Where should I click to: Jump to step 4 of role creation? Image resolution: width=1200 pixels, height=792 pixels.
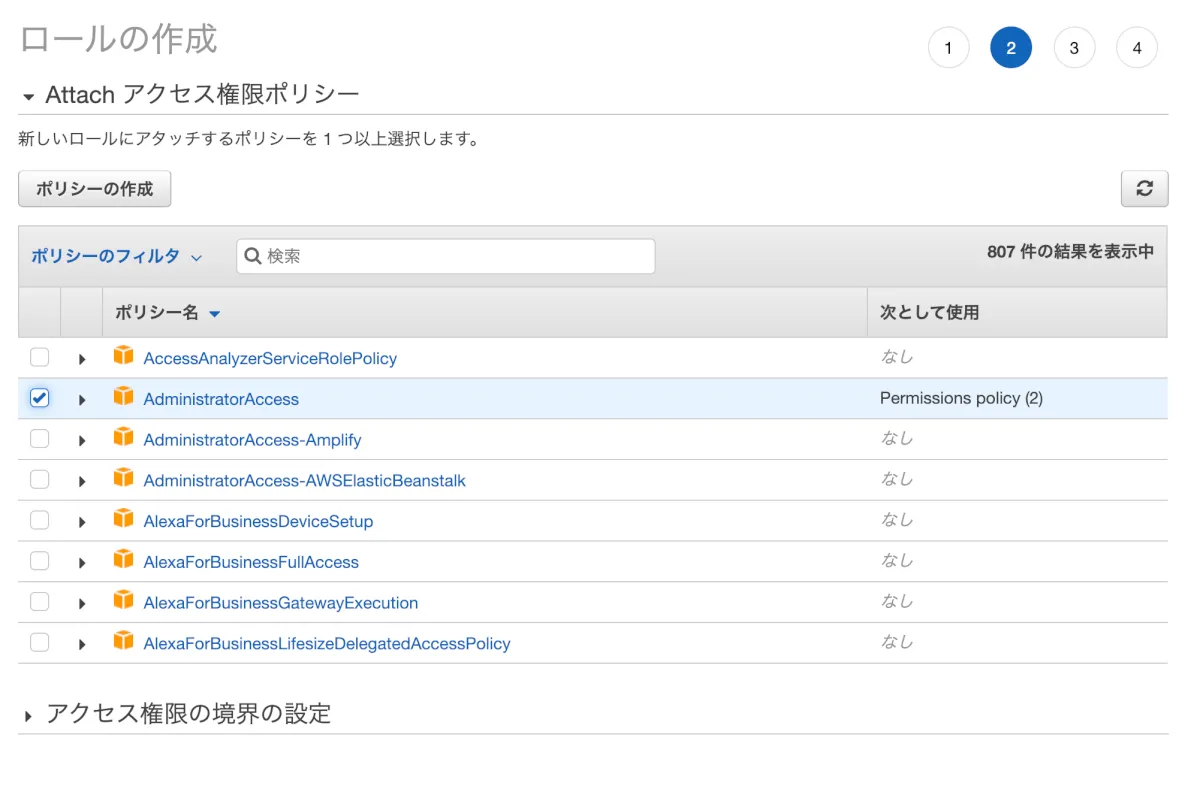point(1137,48)
